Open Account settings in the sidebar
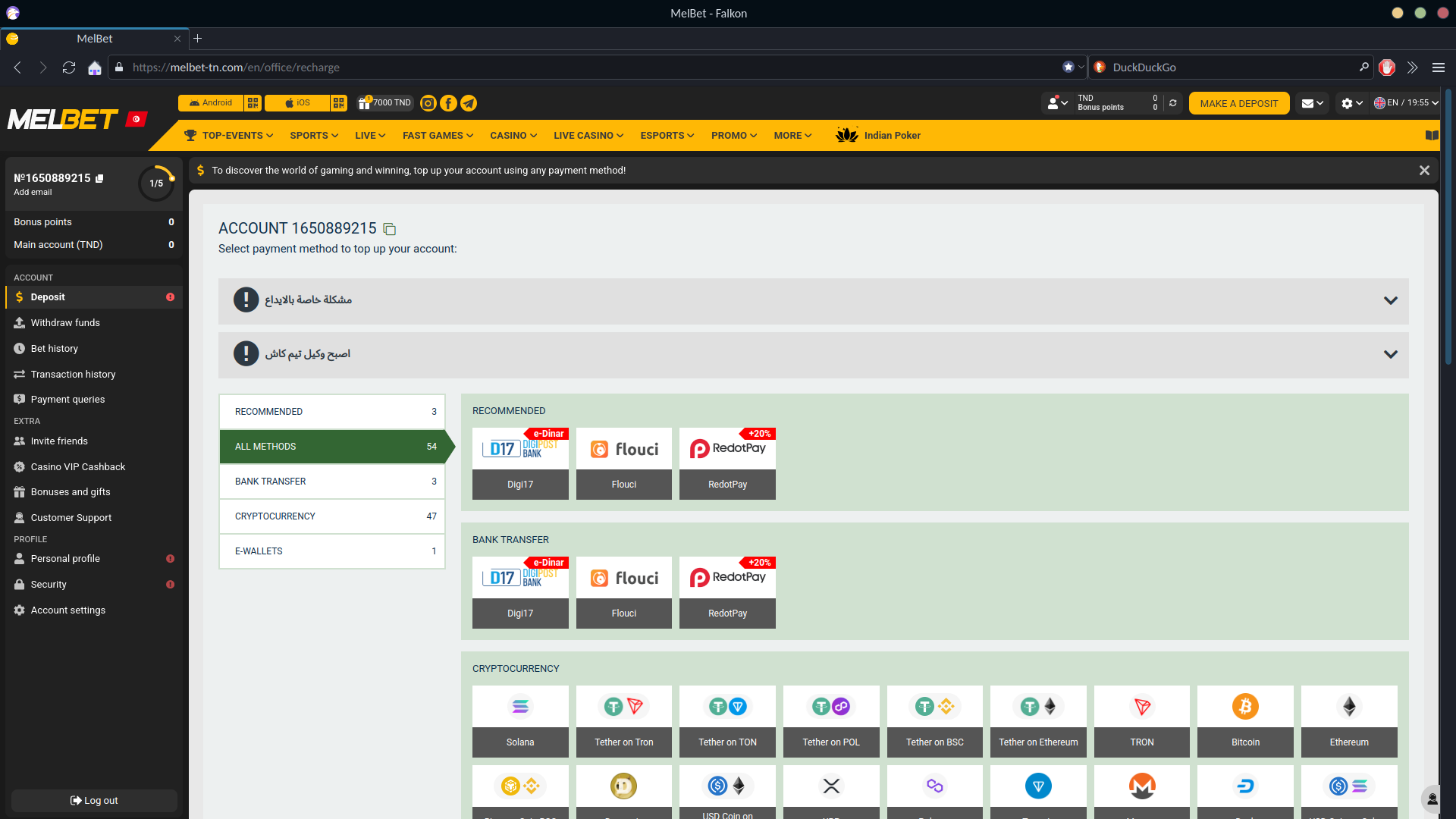1456x819 pixels. 94,610
